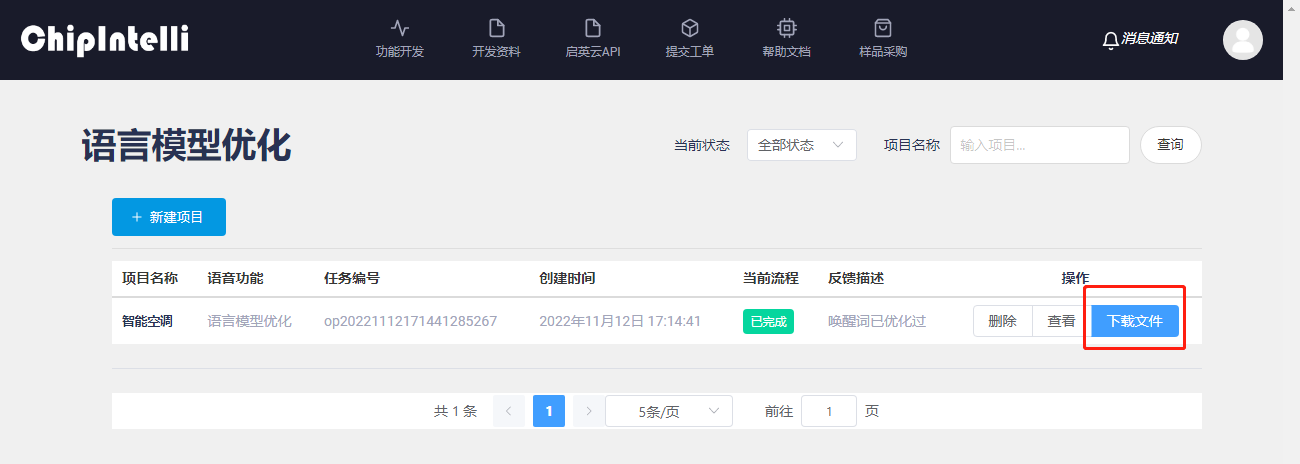Click the notification bell icon

1110,40
